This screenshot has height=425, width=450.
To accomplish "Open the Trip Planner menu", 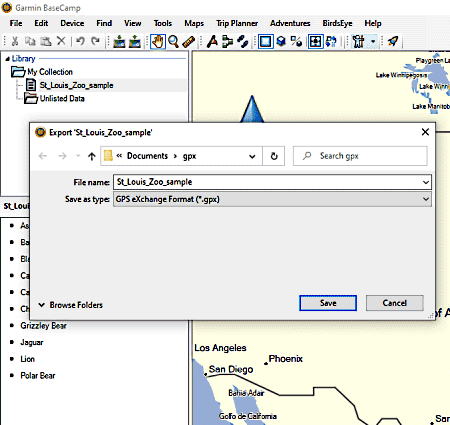I will [237, 23].
